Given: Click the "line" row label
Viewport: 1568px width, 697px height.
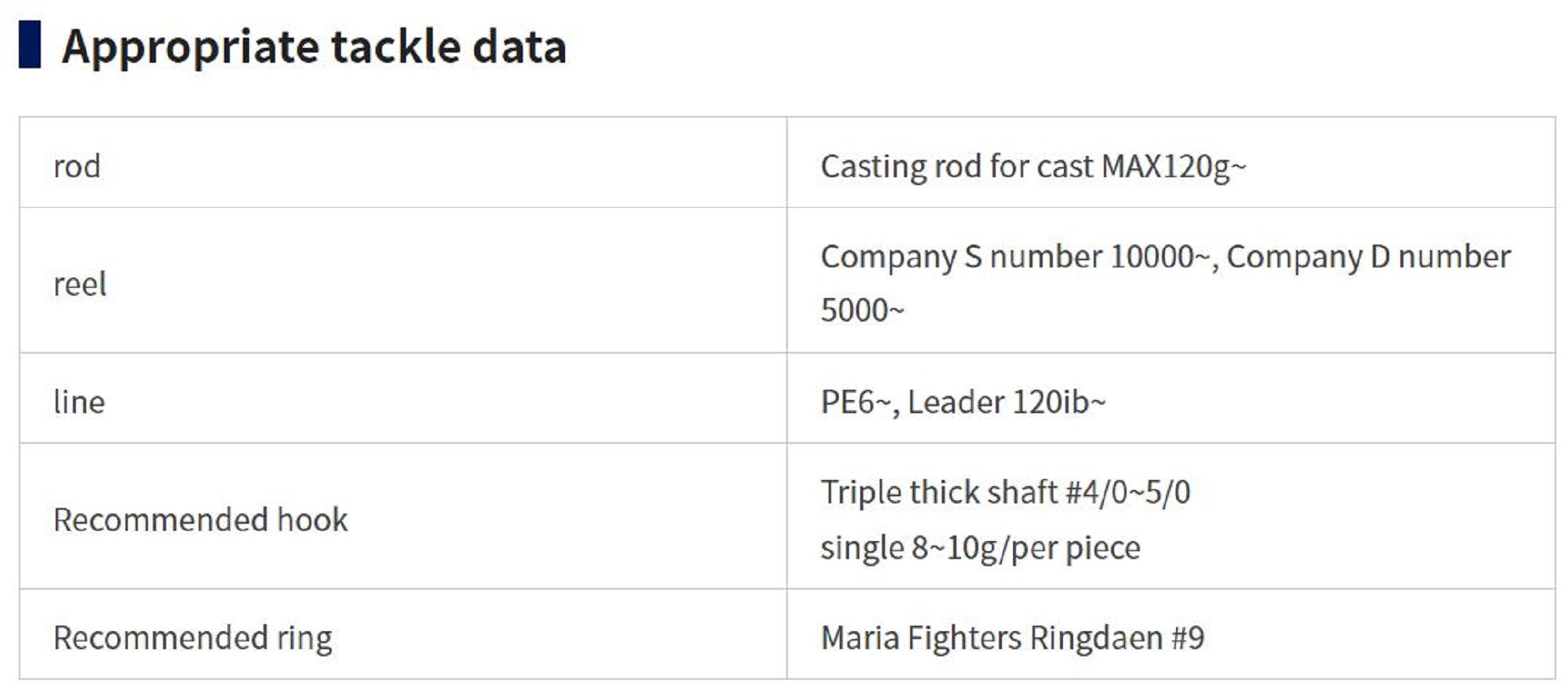Looking at the screenshot, I should 78,402.
